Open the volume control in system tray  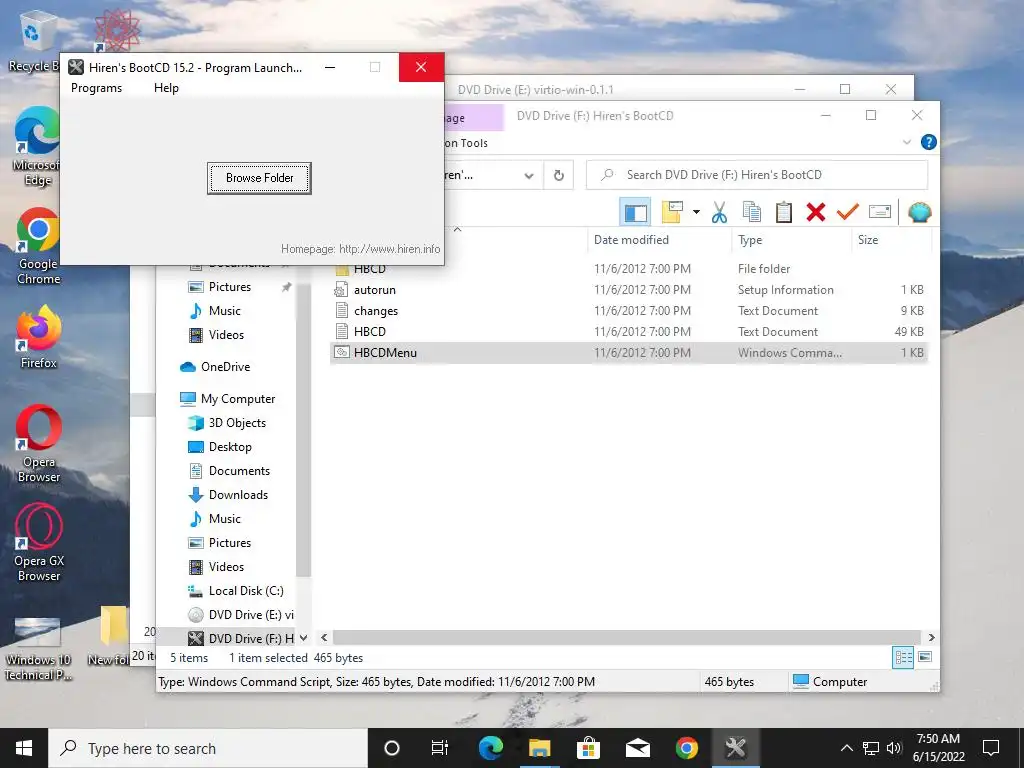point(894,748)
